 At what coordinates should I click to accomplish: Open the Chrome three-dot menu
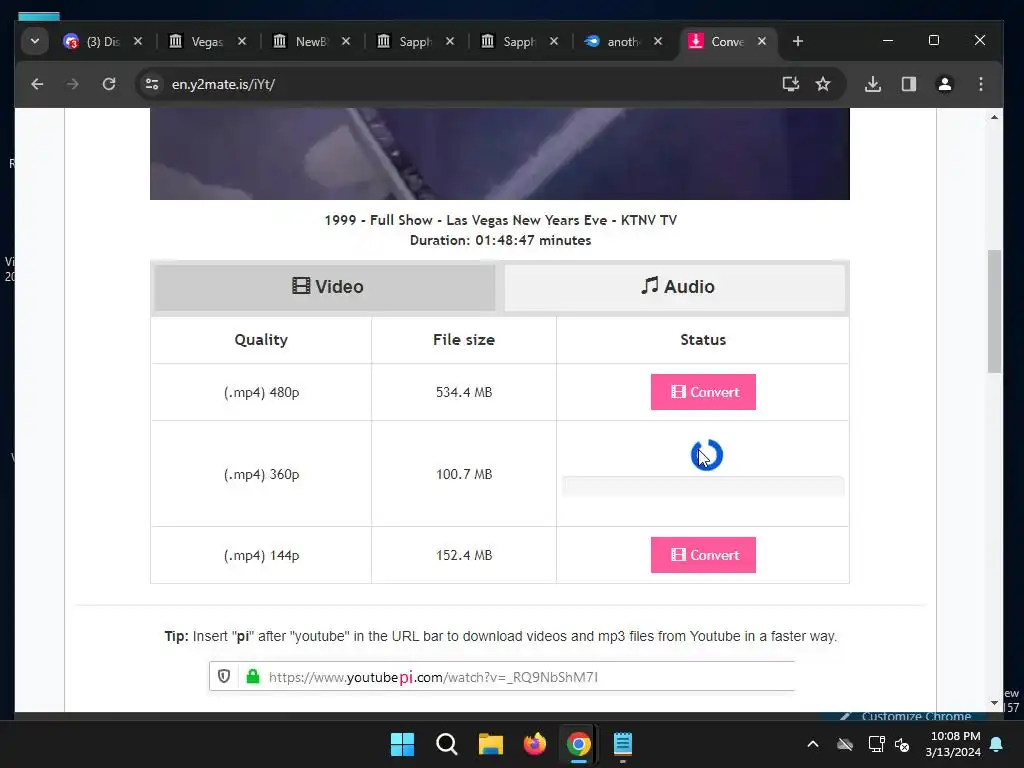pyautogui.click(x=980, y=84)
